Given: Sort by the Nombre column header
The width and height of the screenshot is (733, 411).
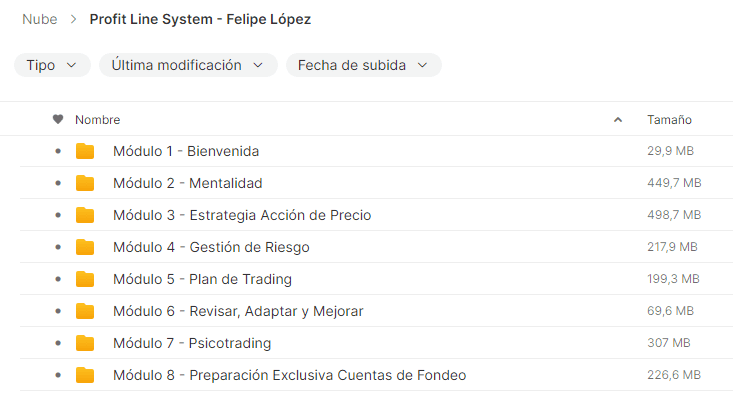Looking at the screenshot, I should (98, 120).
